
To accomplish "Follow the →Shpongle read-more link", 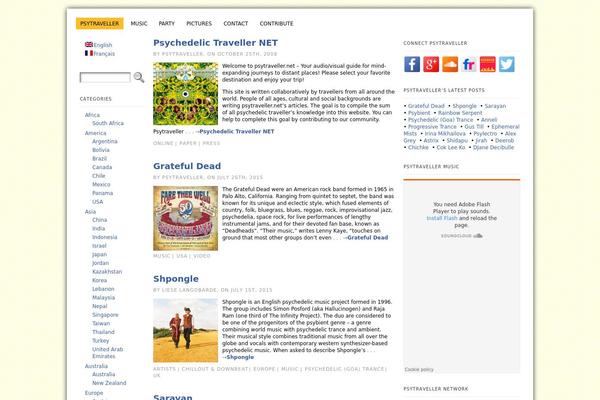I will coord(238,357).
